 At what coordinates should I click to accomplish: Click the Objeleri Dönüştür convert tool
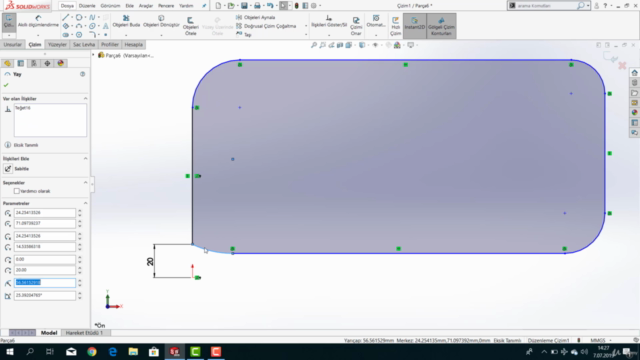pos(161,21)
